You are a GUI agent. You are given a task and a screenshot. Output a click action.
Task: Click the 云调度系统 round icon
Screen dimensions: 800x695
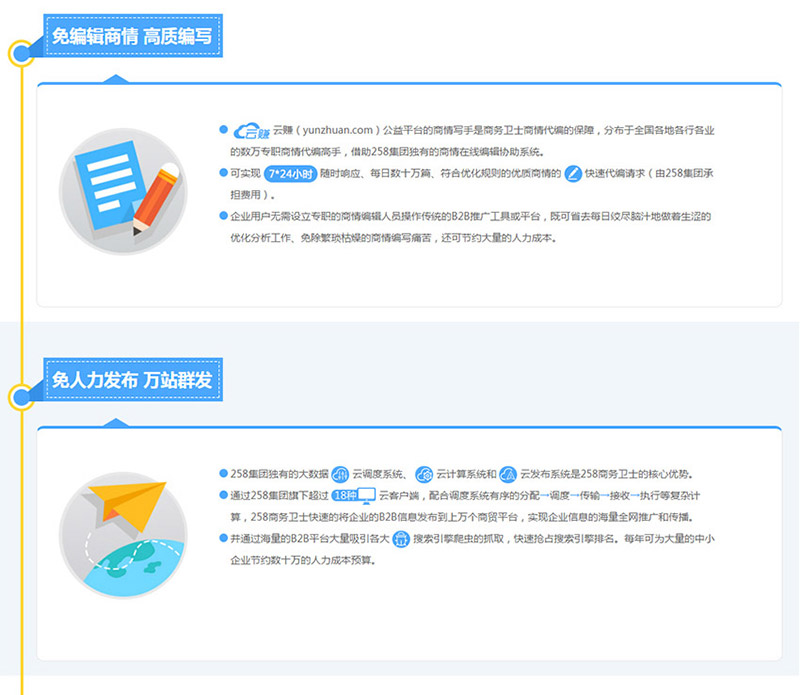coord(339,473)
